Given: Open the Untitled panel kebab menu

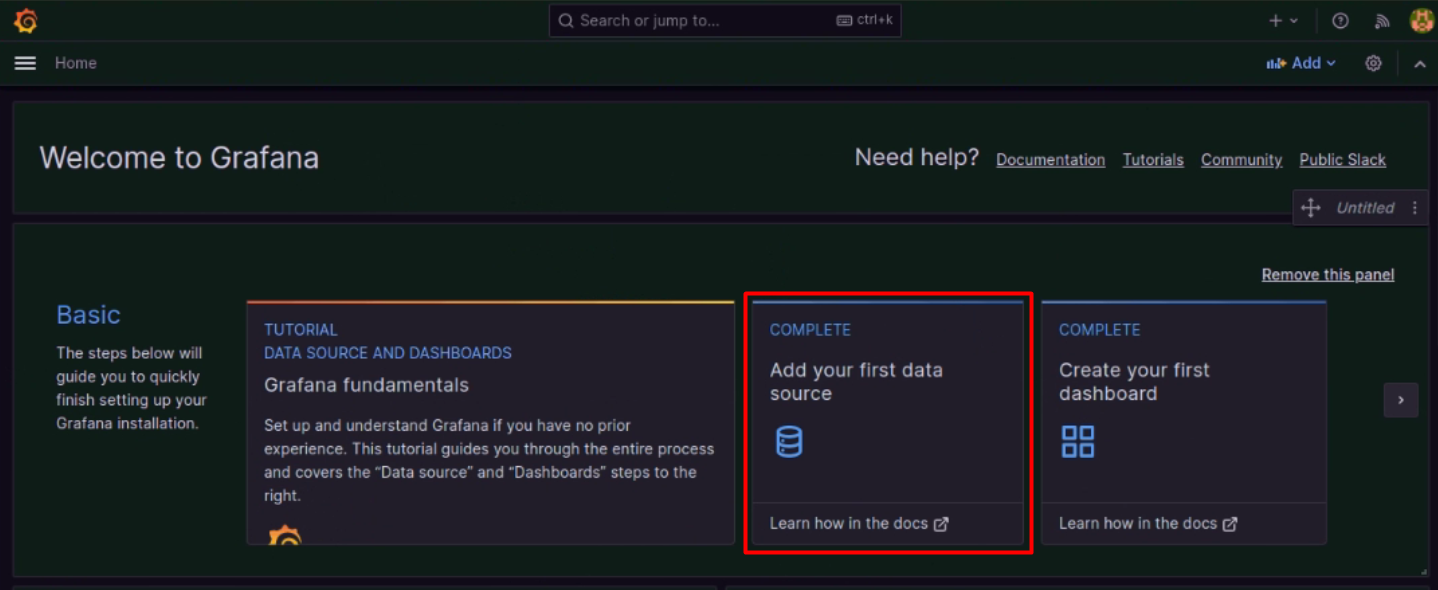Looking at the screenshot, I should [1415, 207].
